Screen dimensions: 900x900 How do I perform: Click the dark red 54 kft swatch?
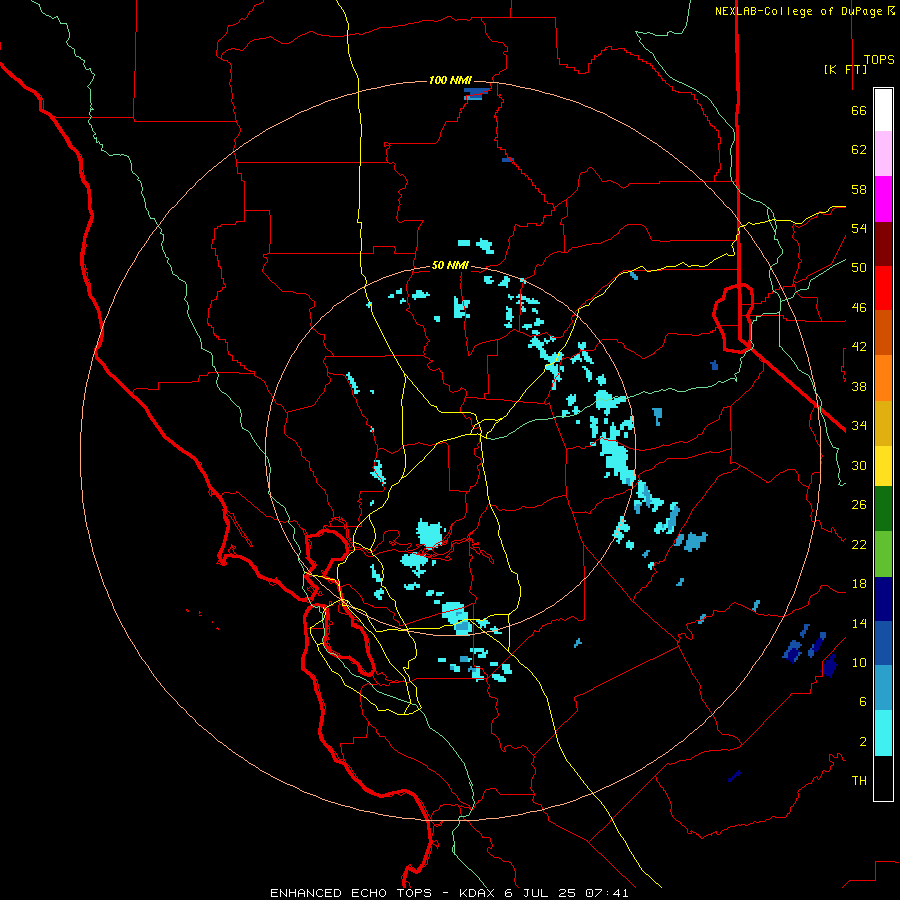883,244
